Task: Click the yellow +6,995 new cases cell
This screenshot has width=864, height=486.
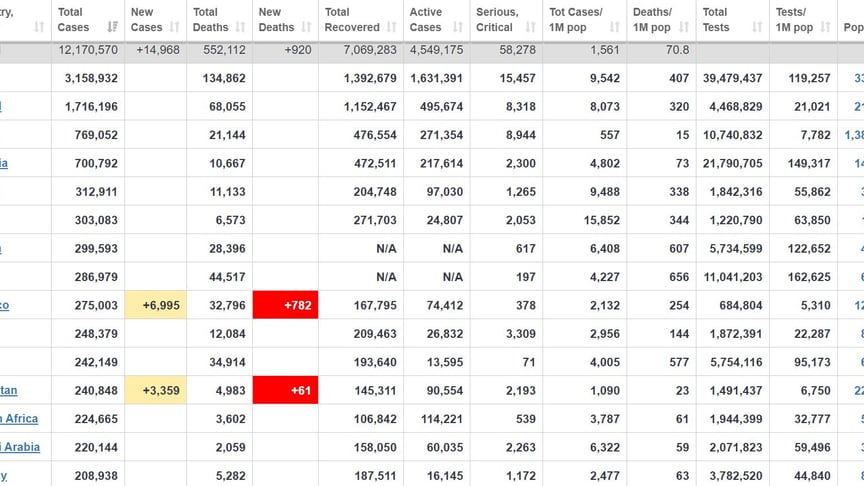Action: coord(155,305)
